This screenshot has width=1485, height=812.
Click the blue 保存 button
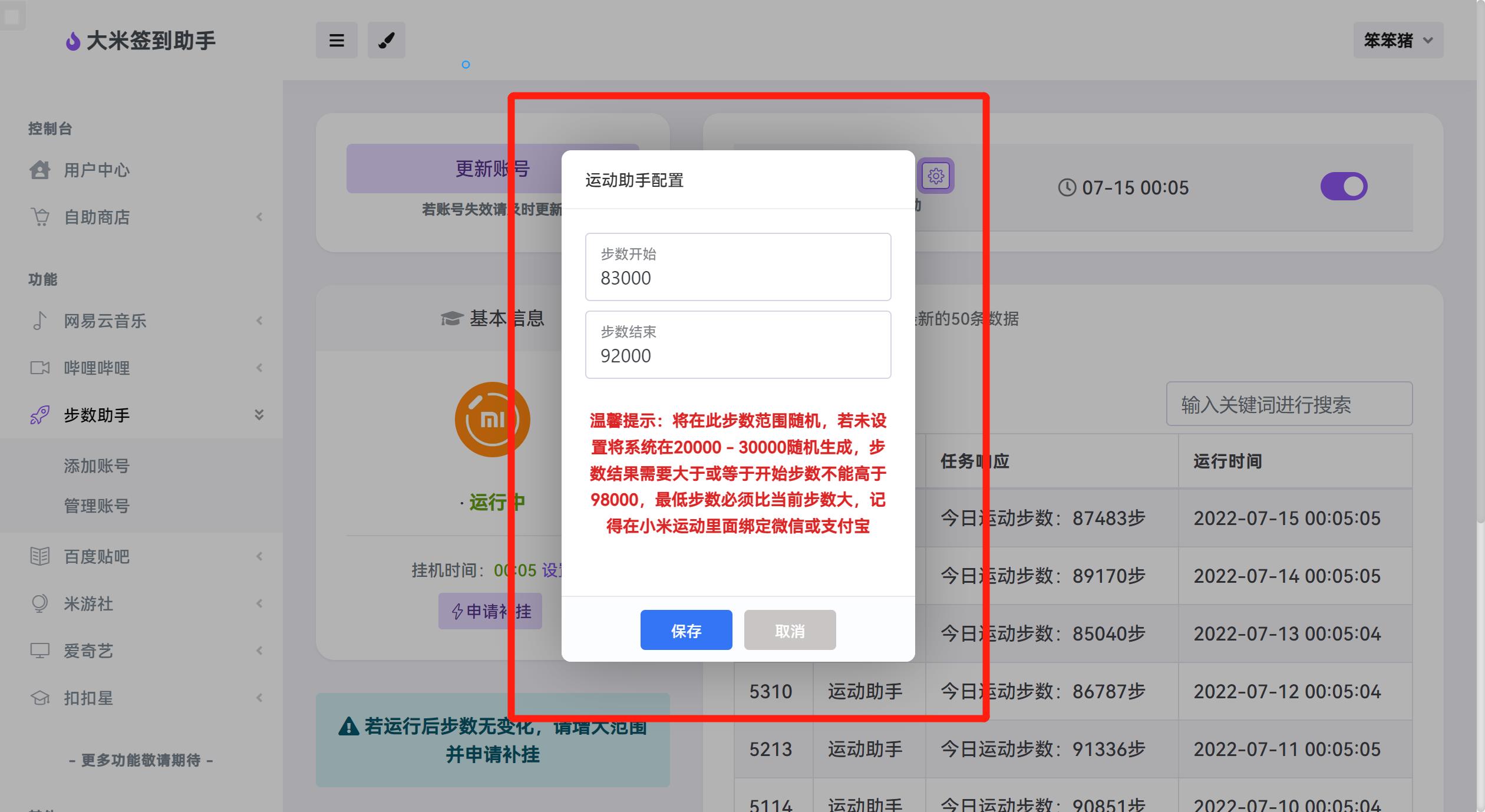point(686,631)
